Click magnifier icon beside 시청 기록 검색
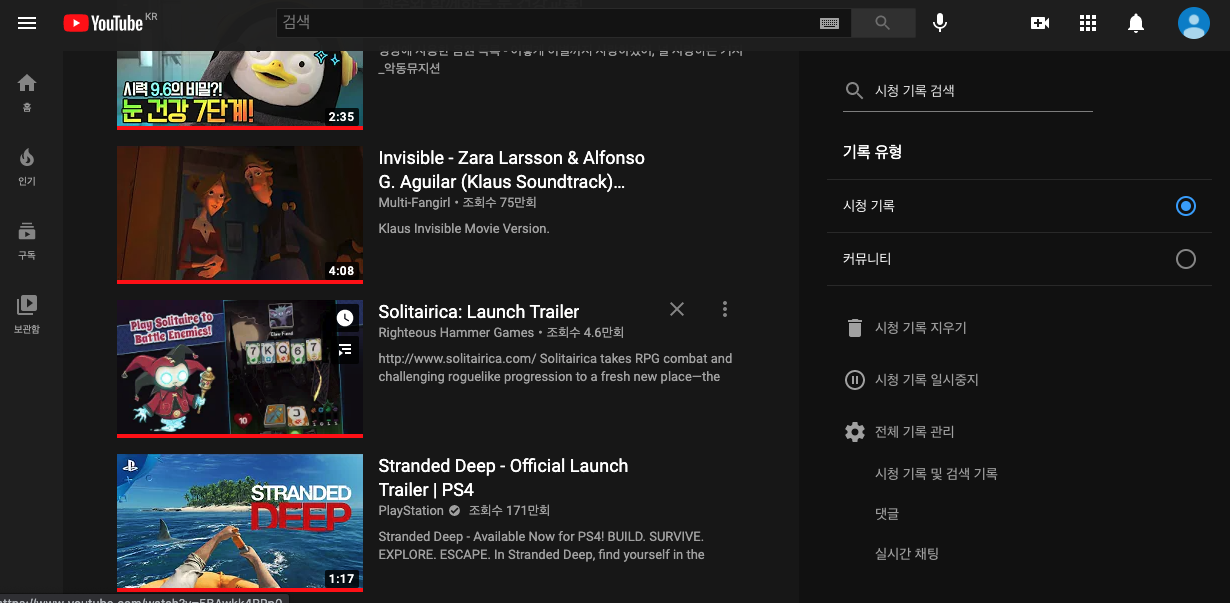This screenshot has width=1230, height=603. tap(854, 91)
